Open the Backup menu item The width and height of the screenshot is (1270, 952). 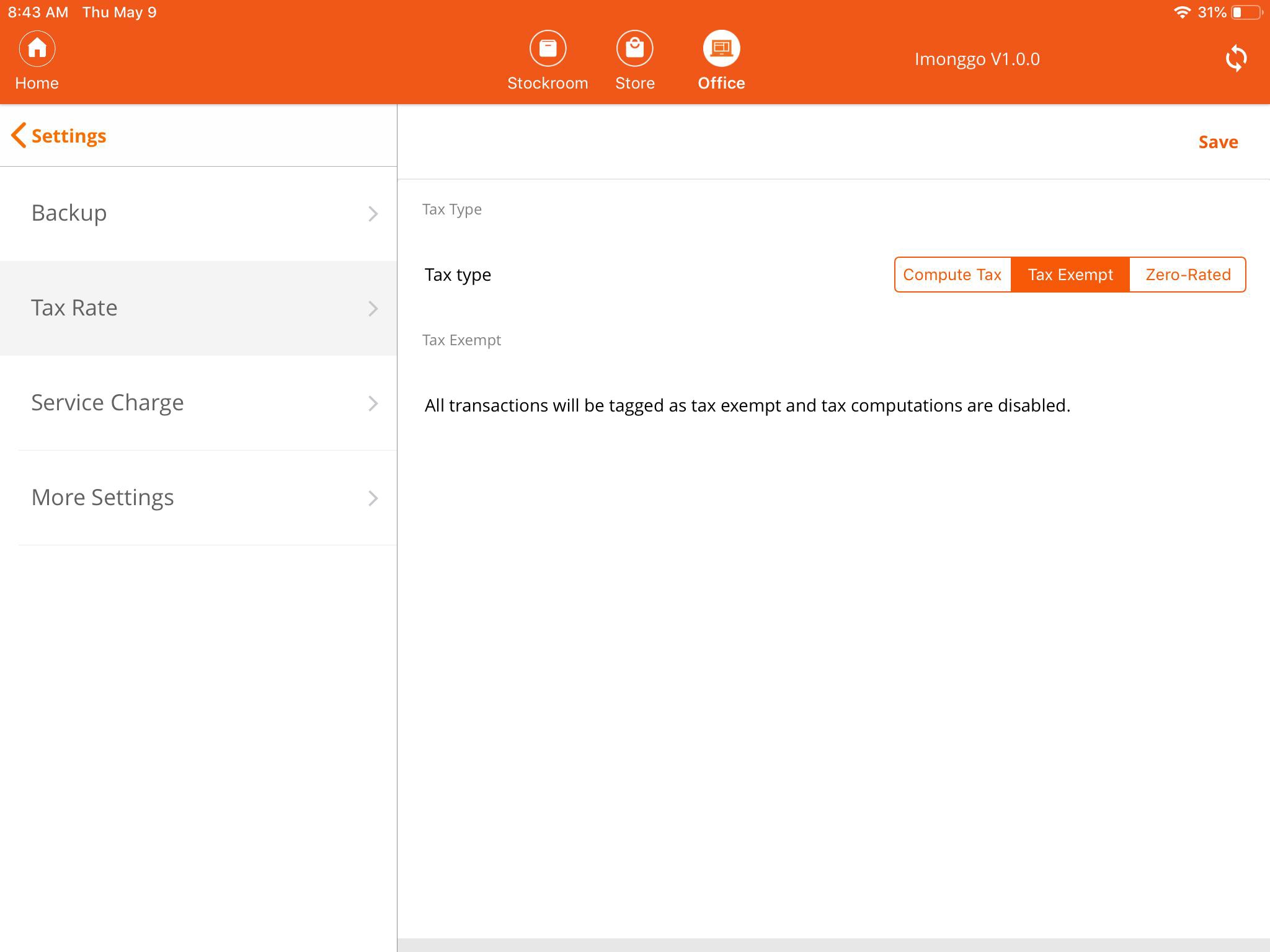click(69, 213)
